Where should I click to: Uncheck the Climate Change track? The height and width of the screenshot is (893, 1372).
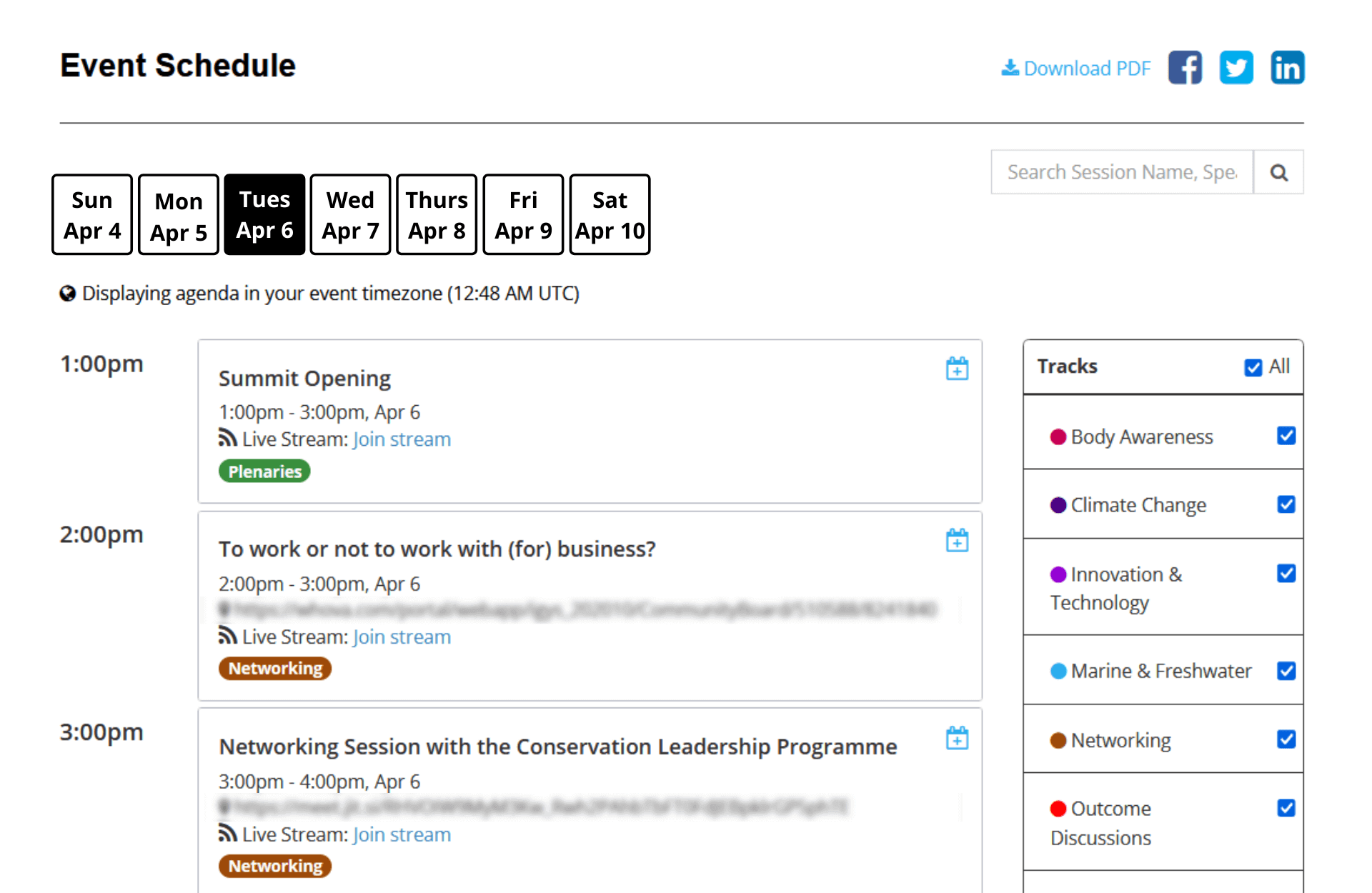coord(1286,504)
